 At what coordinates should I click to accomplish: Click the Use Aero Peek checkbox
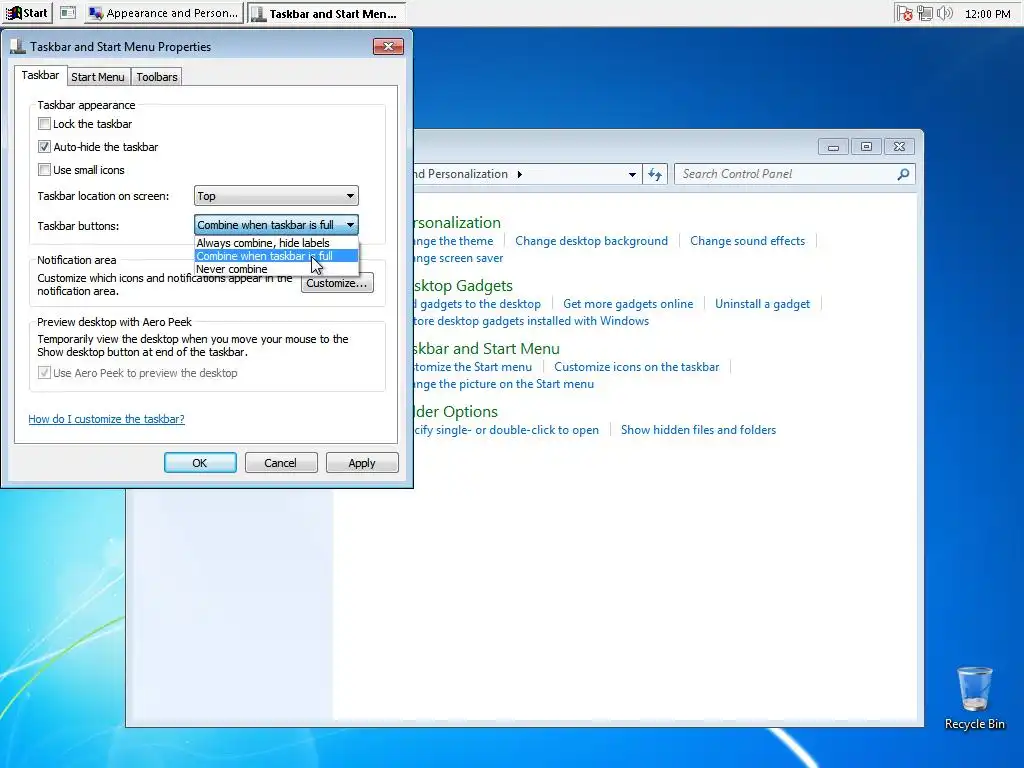[44, 373]
